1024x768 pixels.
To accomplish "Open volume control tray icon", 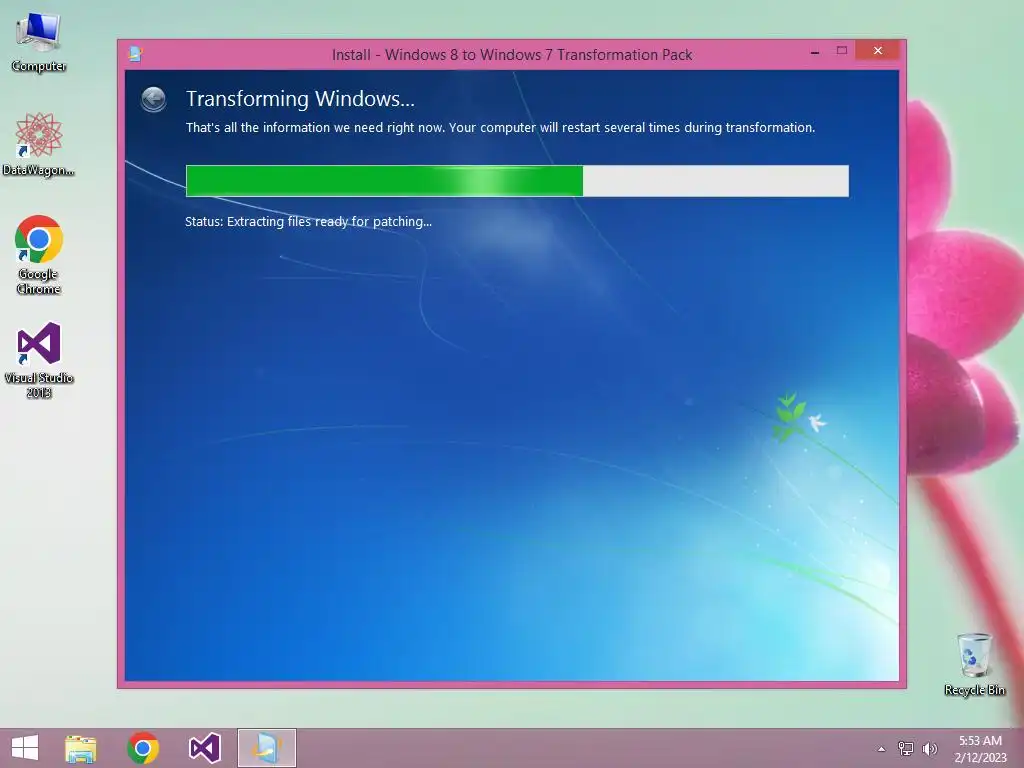I will coord(929,748).
